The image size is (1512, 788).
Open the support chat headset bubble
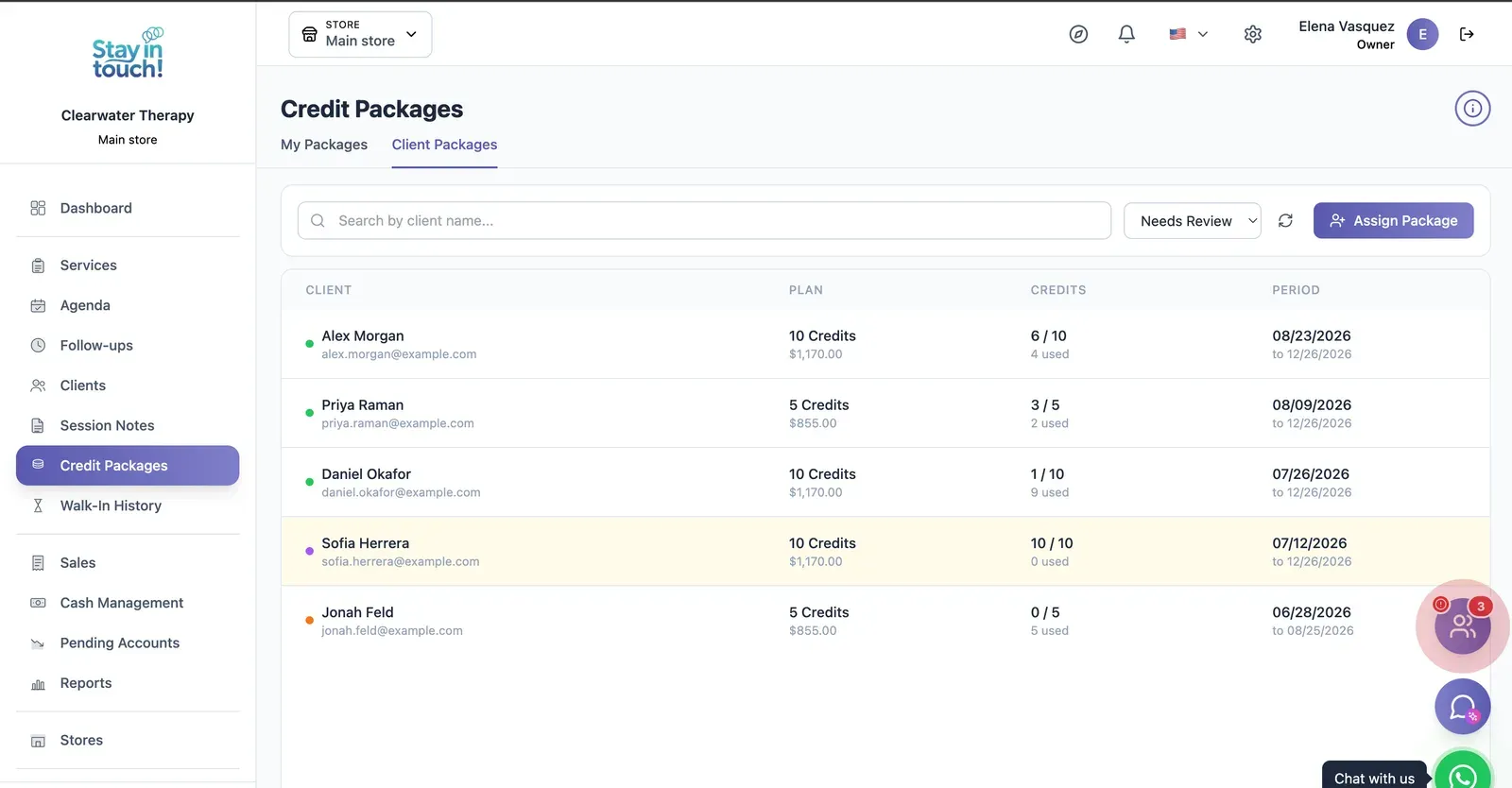coord(1463,707)
